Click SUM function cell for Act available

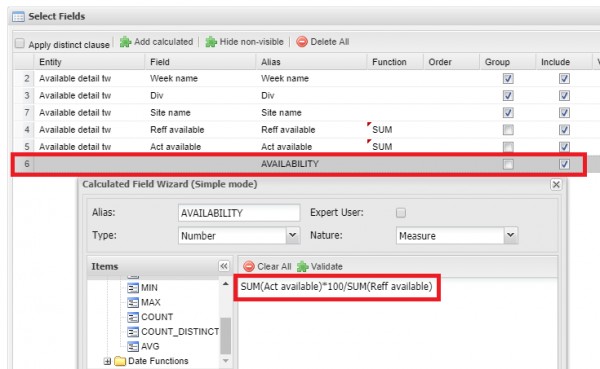395,147
